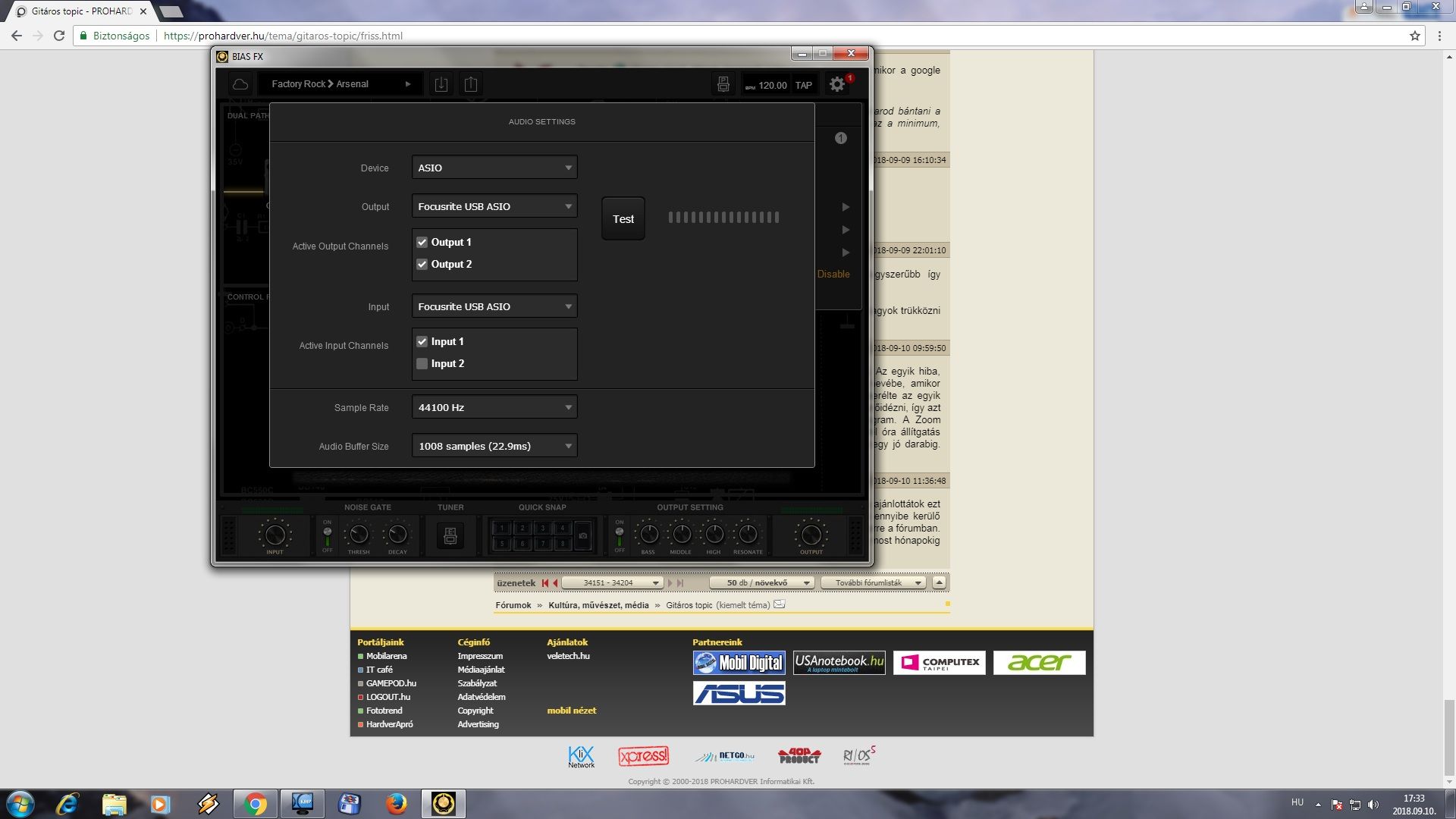1456x819 pixels.
Task: Open the Tuner button in the bottom panel
Action: tap(450, 535)
